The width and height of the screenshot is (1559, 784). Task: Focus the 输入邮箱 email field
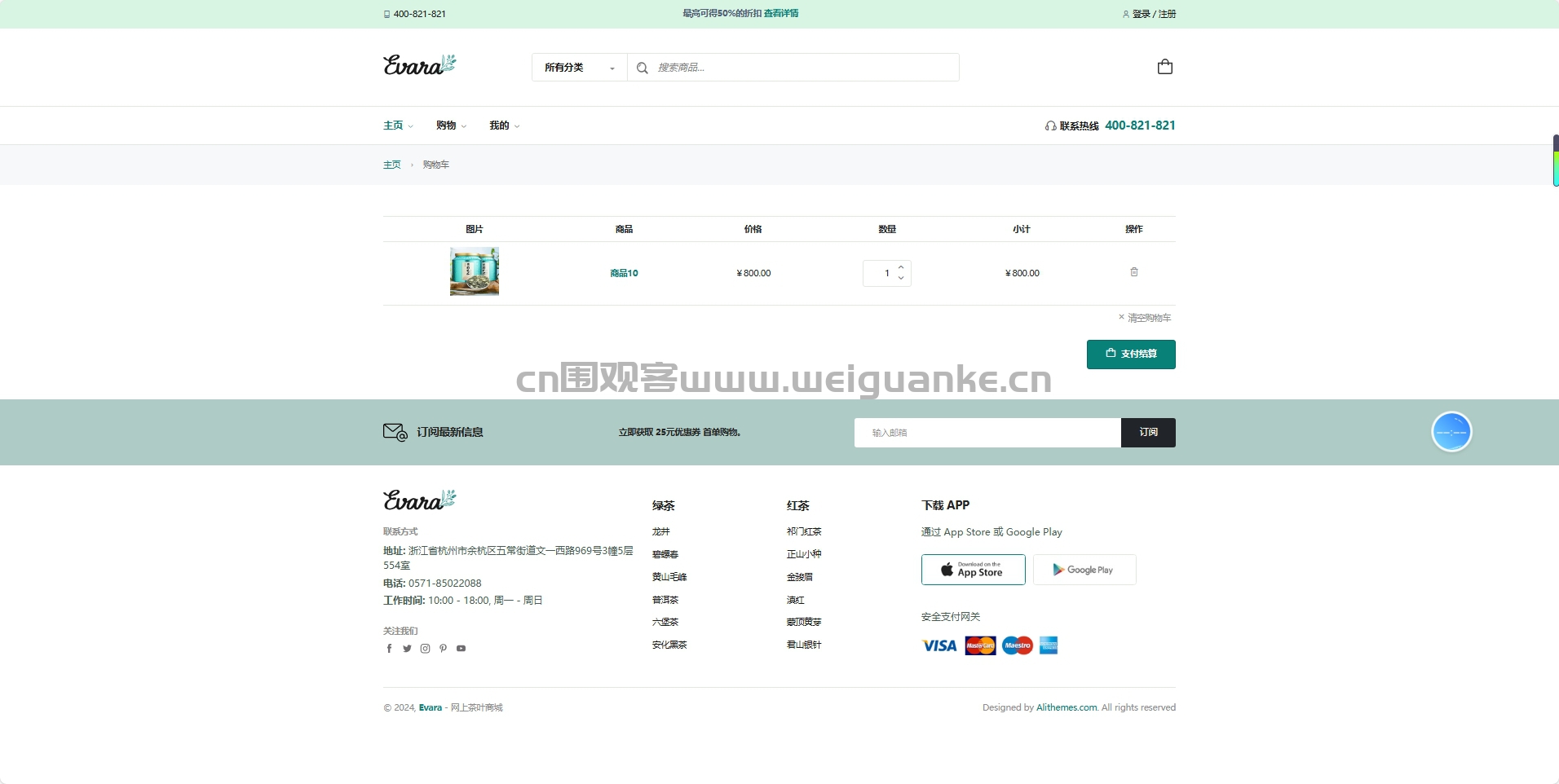(987, 433)
